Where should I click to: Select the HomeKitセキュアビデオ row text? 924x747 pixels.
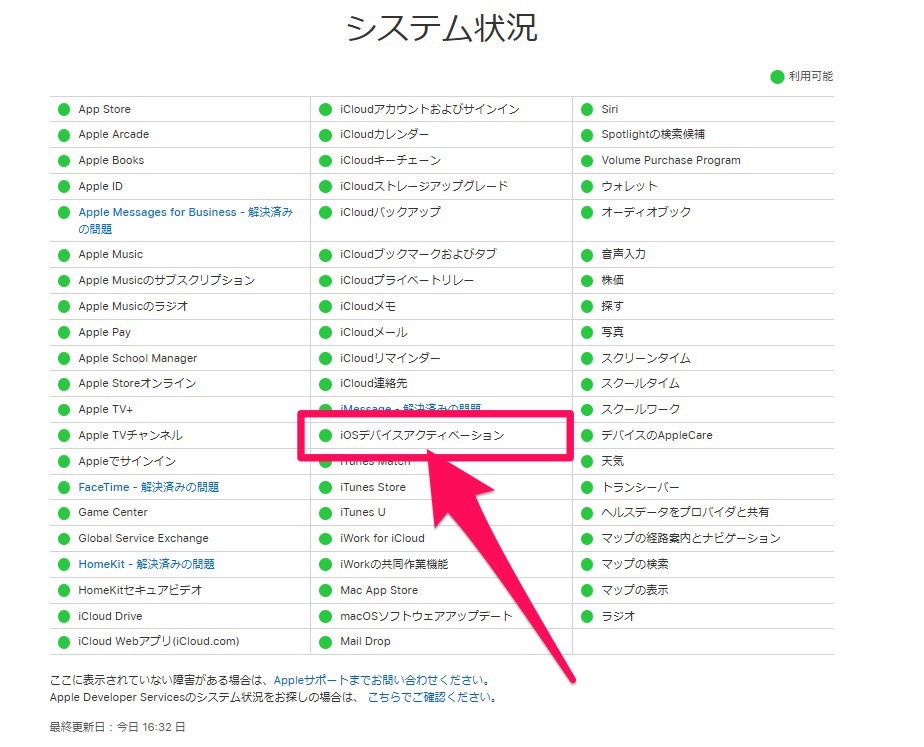tap(140, 590)
